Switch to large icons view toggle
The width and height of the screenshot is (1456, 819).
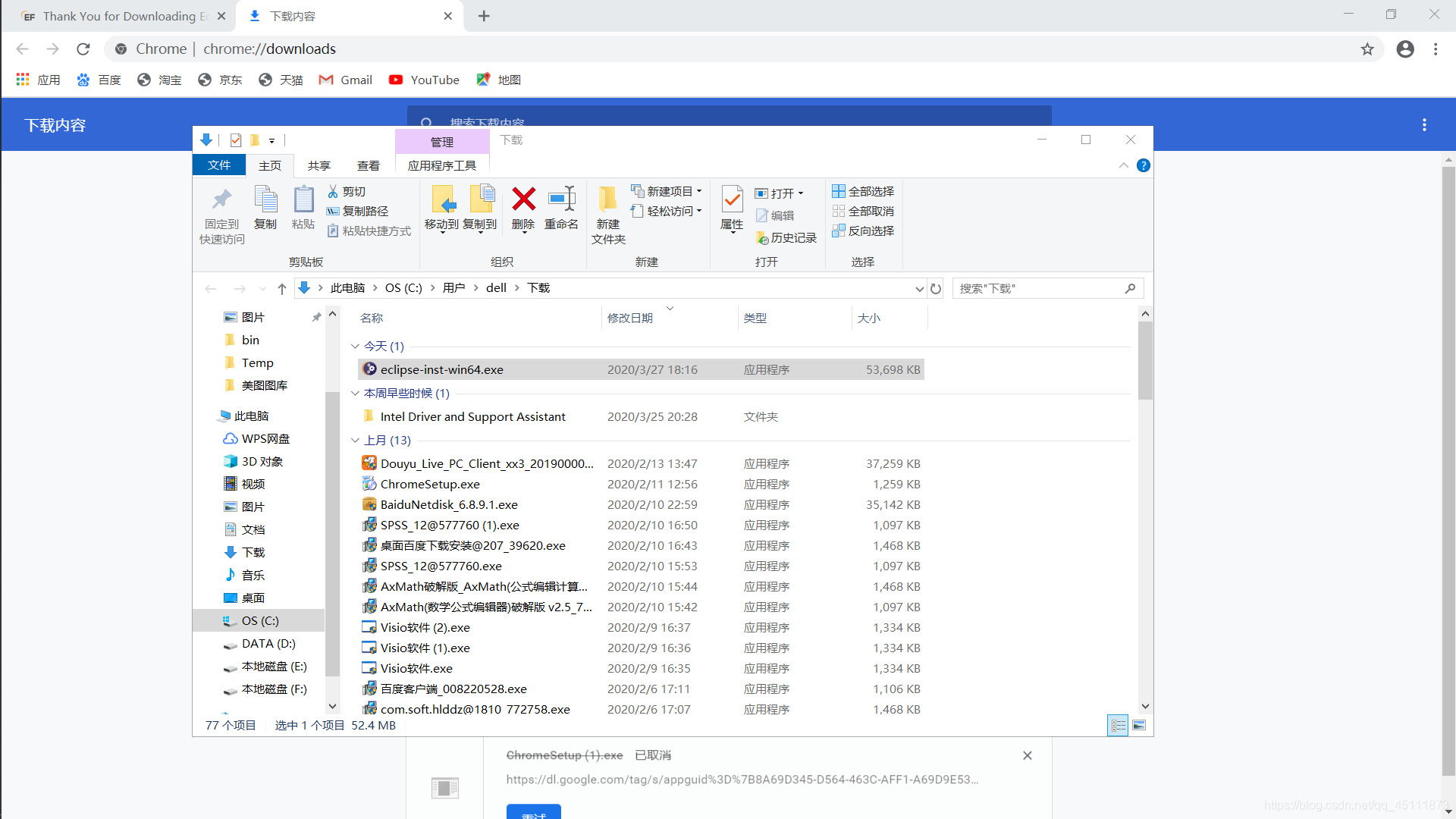point(1139,726)
